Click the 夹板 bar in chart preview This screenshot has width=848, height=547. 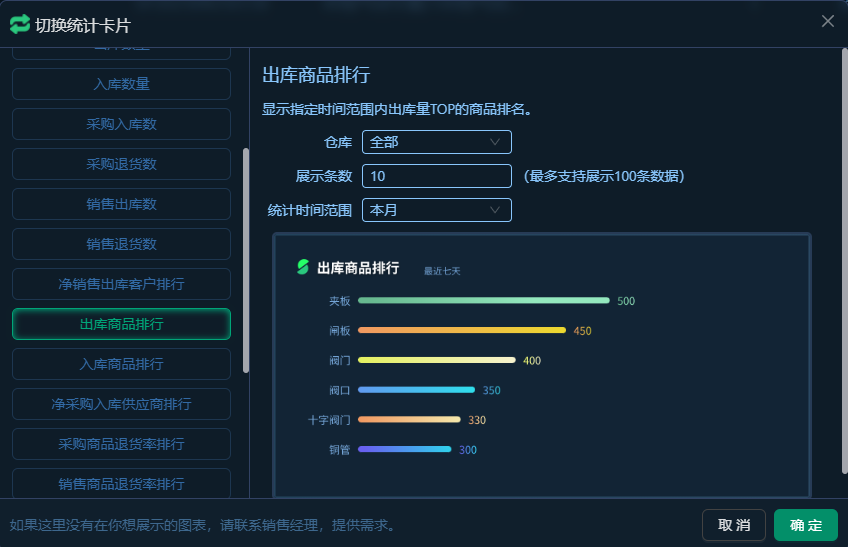pyautogui.click(x=483, y=300)
